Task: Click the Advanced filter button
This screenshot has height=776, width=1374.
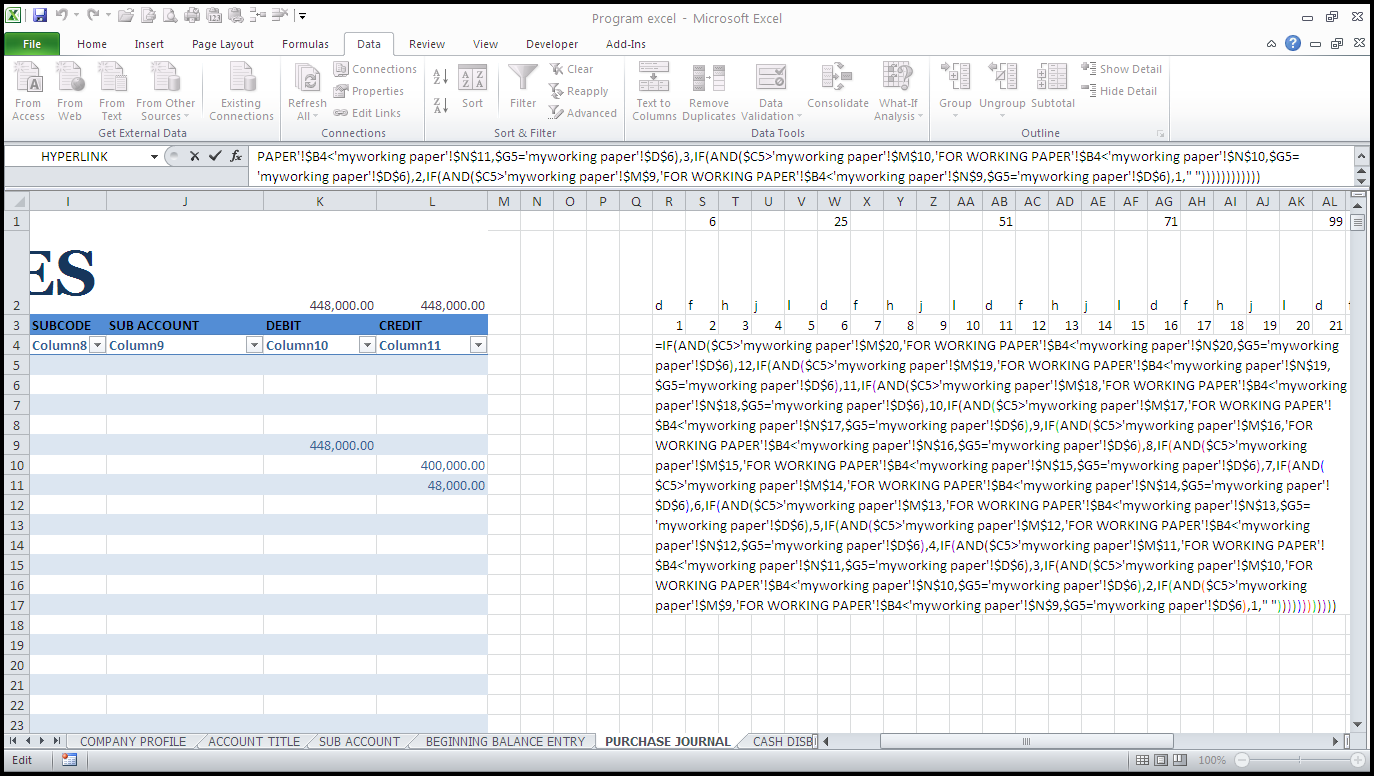Action: click(582, 113)
